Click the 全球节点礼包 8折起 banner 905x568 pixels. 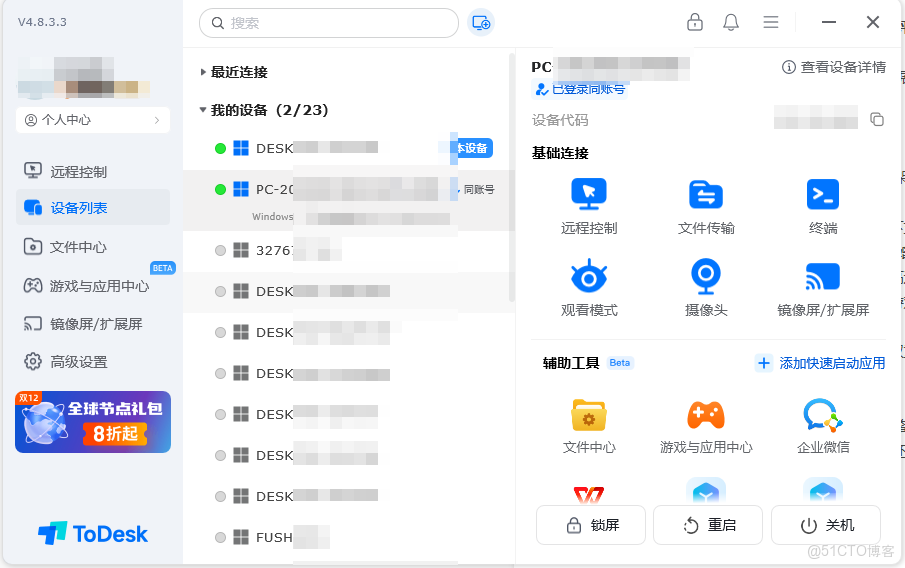coord(93,422)
